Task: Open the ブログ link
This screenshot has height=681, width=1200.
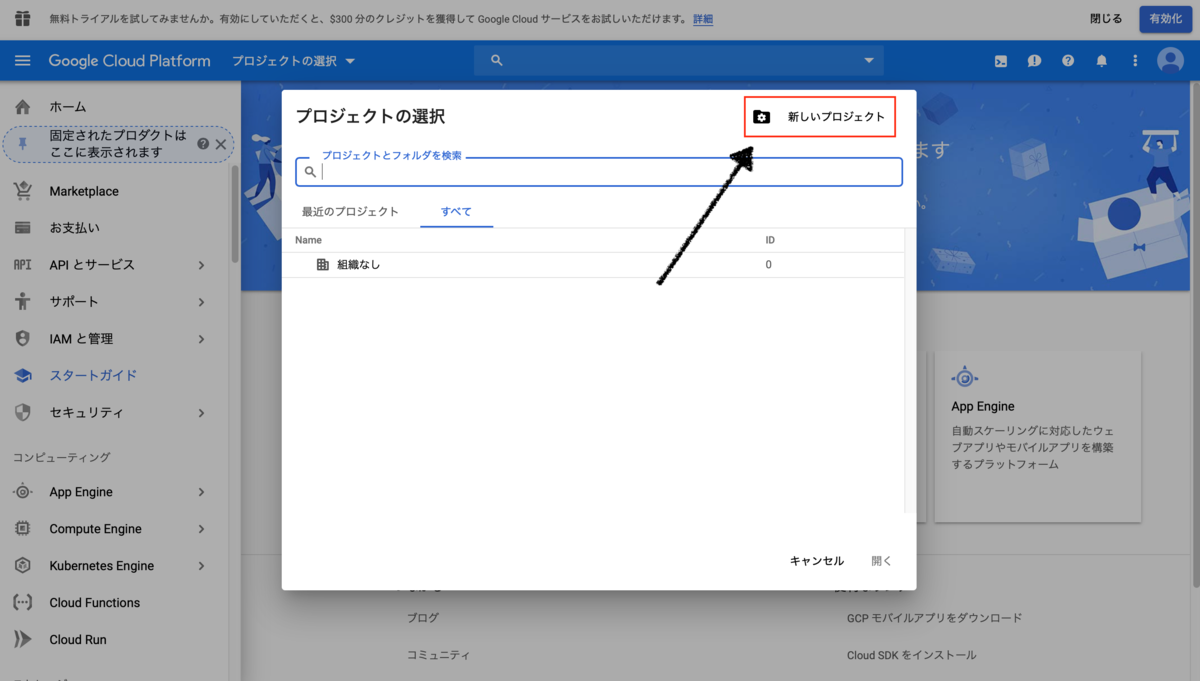Action: pos(422,618)
